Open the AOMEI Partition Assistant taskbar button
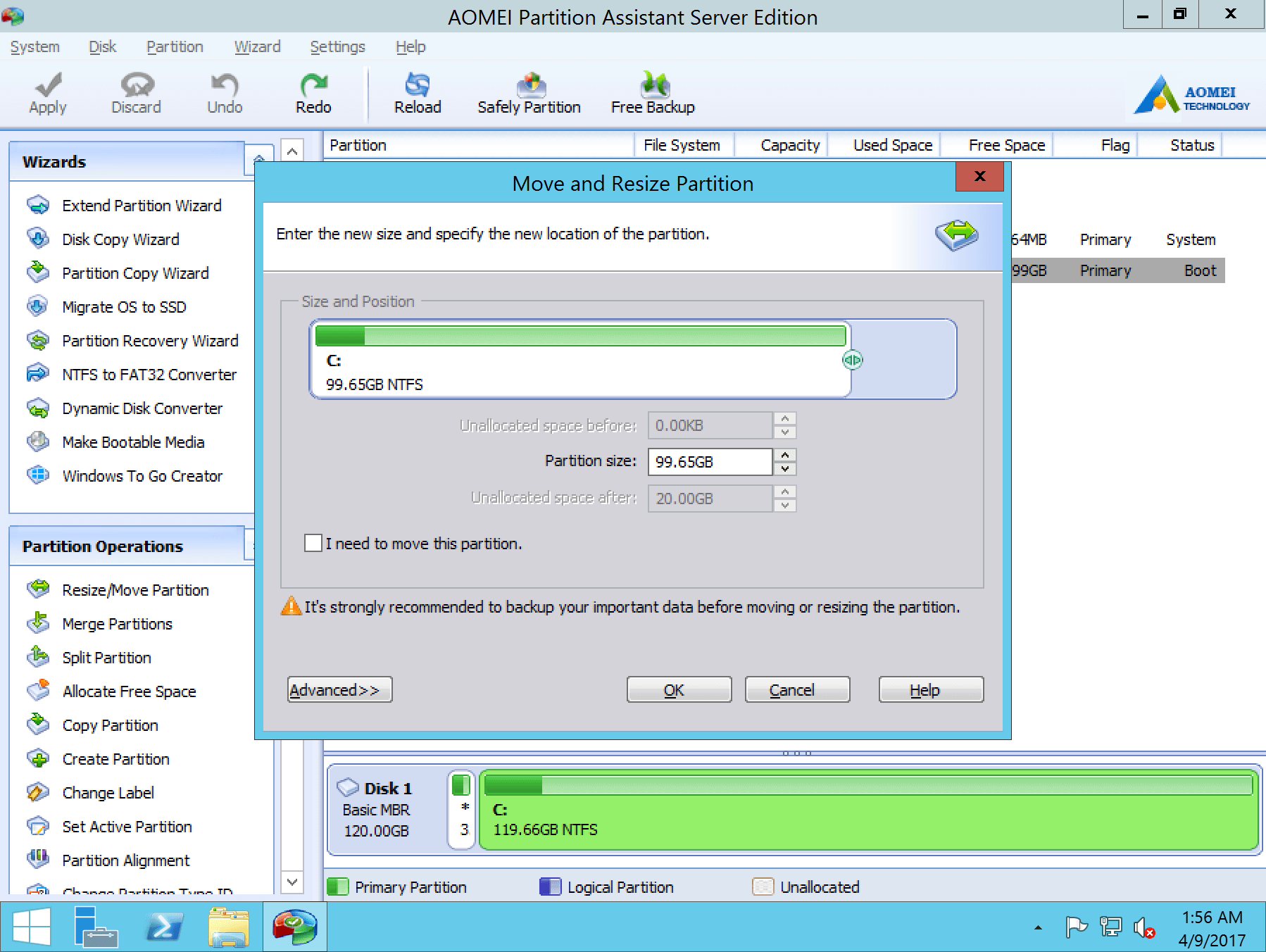1266x952 pixels. click(x=295, y=927)
